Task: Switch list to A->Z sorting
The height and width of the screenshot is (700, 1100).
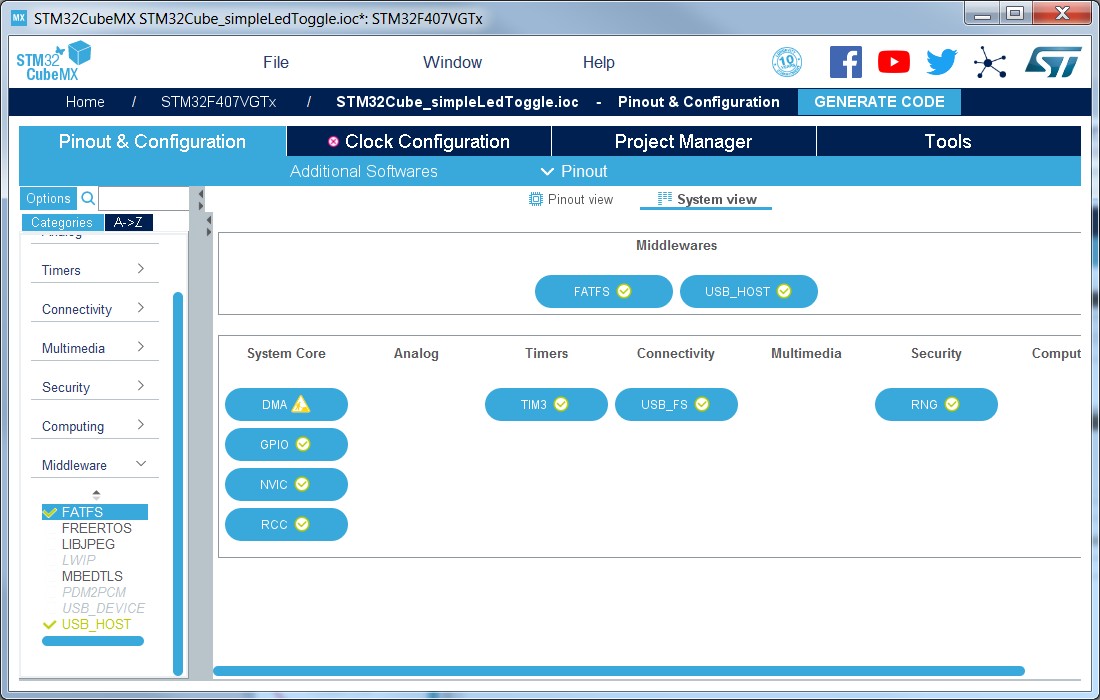Action: coord(128,222)
